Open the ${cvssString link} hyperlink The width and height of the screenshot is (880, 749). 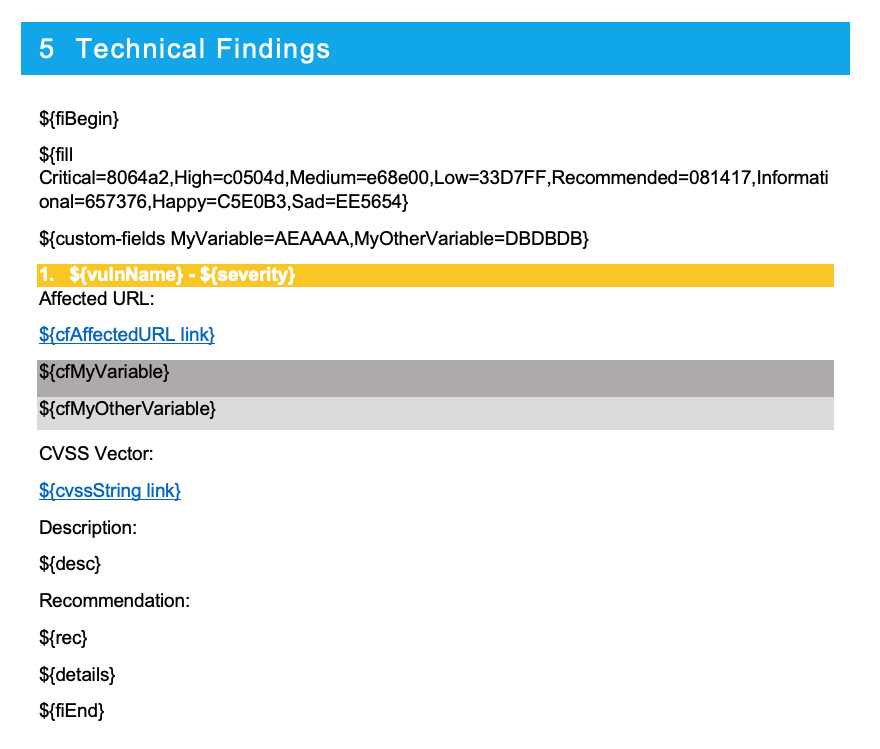[x=110, y=491]
